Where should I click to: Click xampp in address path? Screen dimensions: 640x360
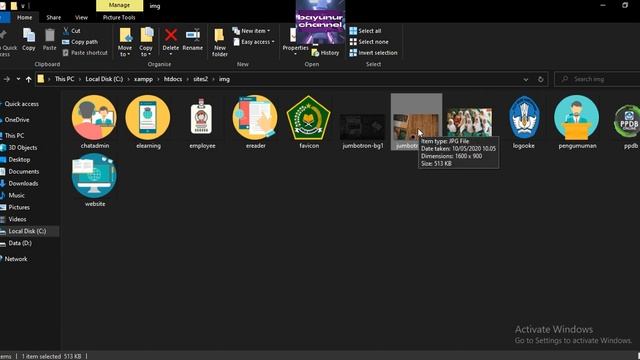click(143, 79)
